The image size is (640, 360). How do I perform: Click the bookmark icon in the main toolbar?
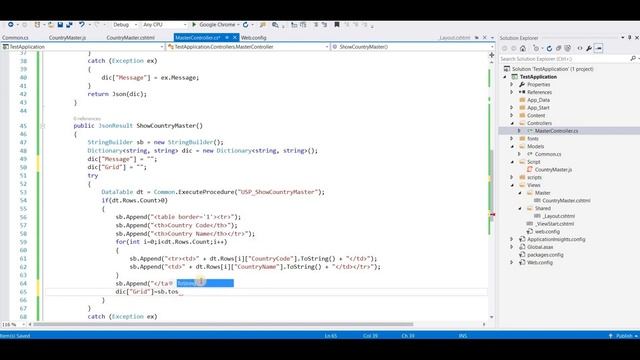tap(337, 25)
